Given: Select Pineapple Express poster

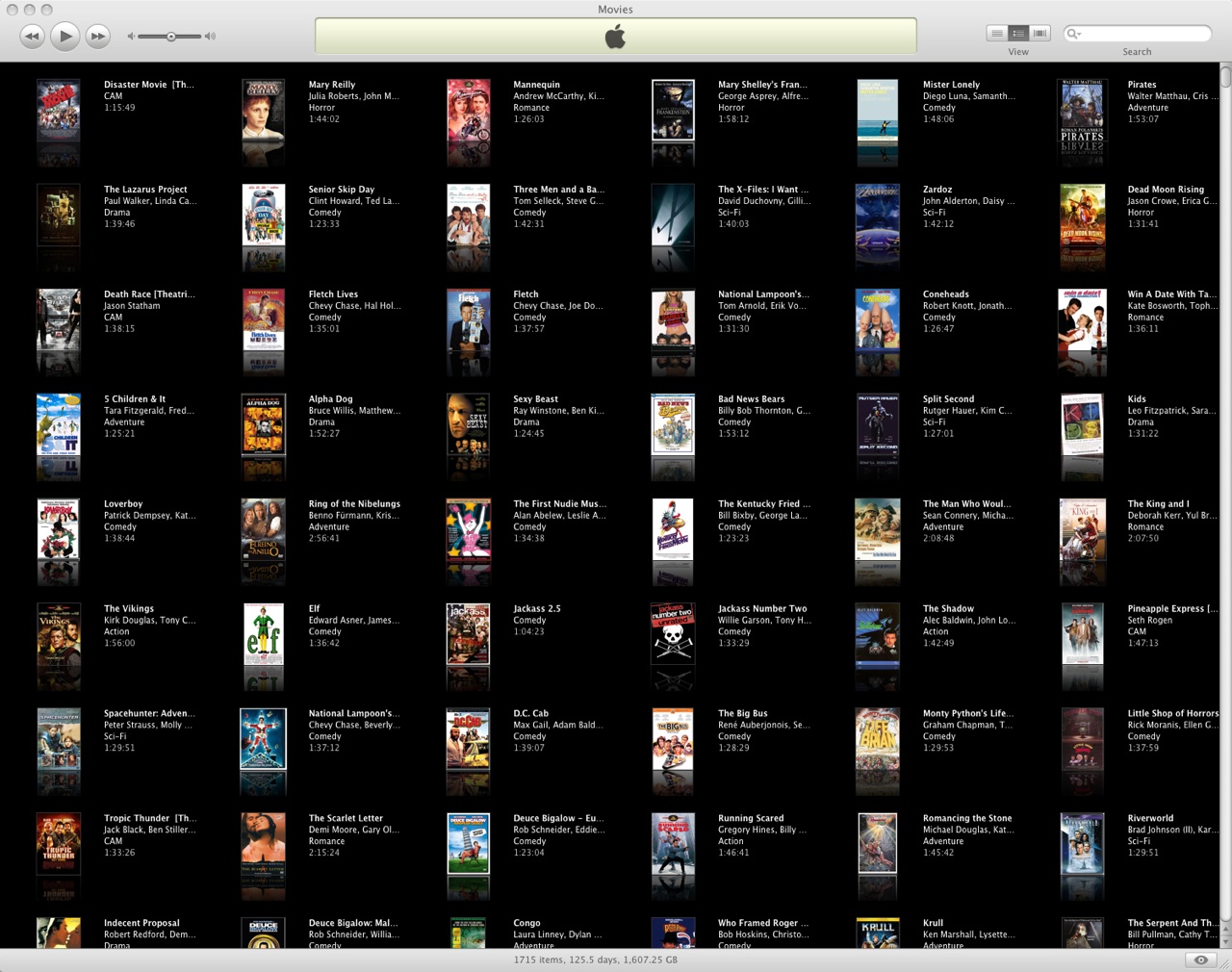Looking at the screenshot, I should [1082, 634].
